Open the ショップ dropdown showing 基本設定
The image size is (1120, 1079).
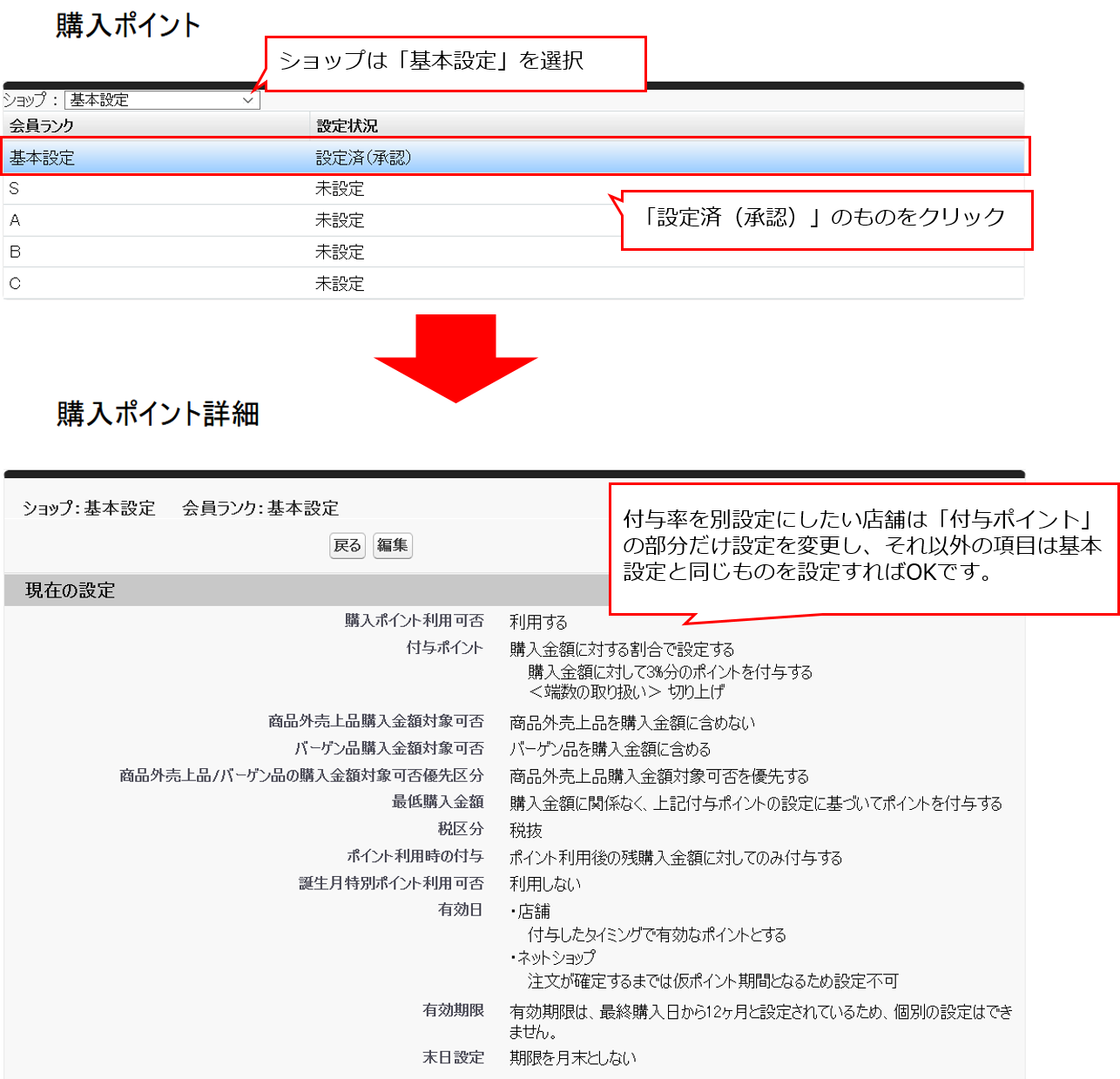[162, 100]
